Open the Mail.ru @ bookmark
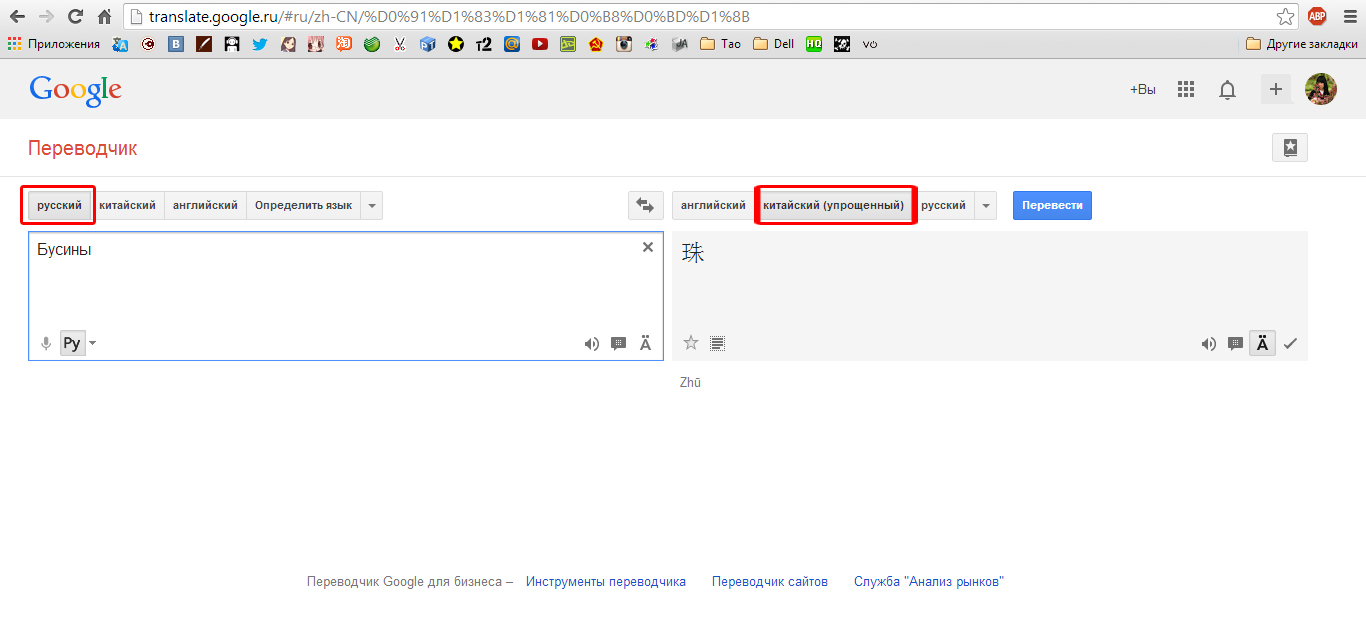This screenshot has height=624, width=1366. (512, 44)
